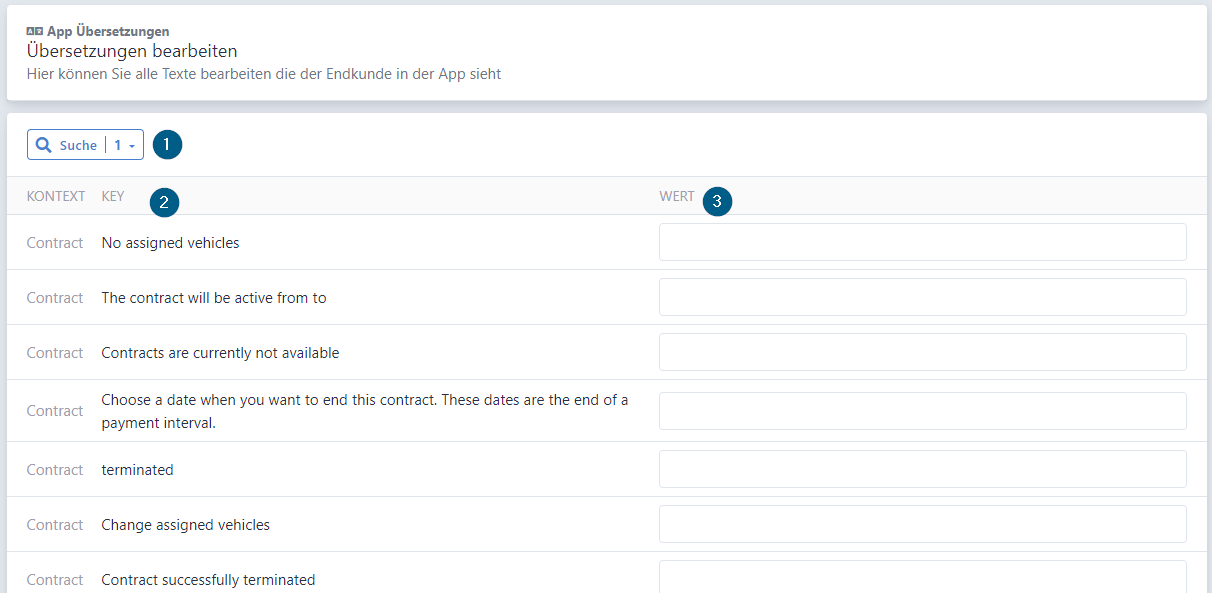1212x593 pixels.
Task: Click the numbered marker 2 badge
Action: click(164, 202)
